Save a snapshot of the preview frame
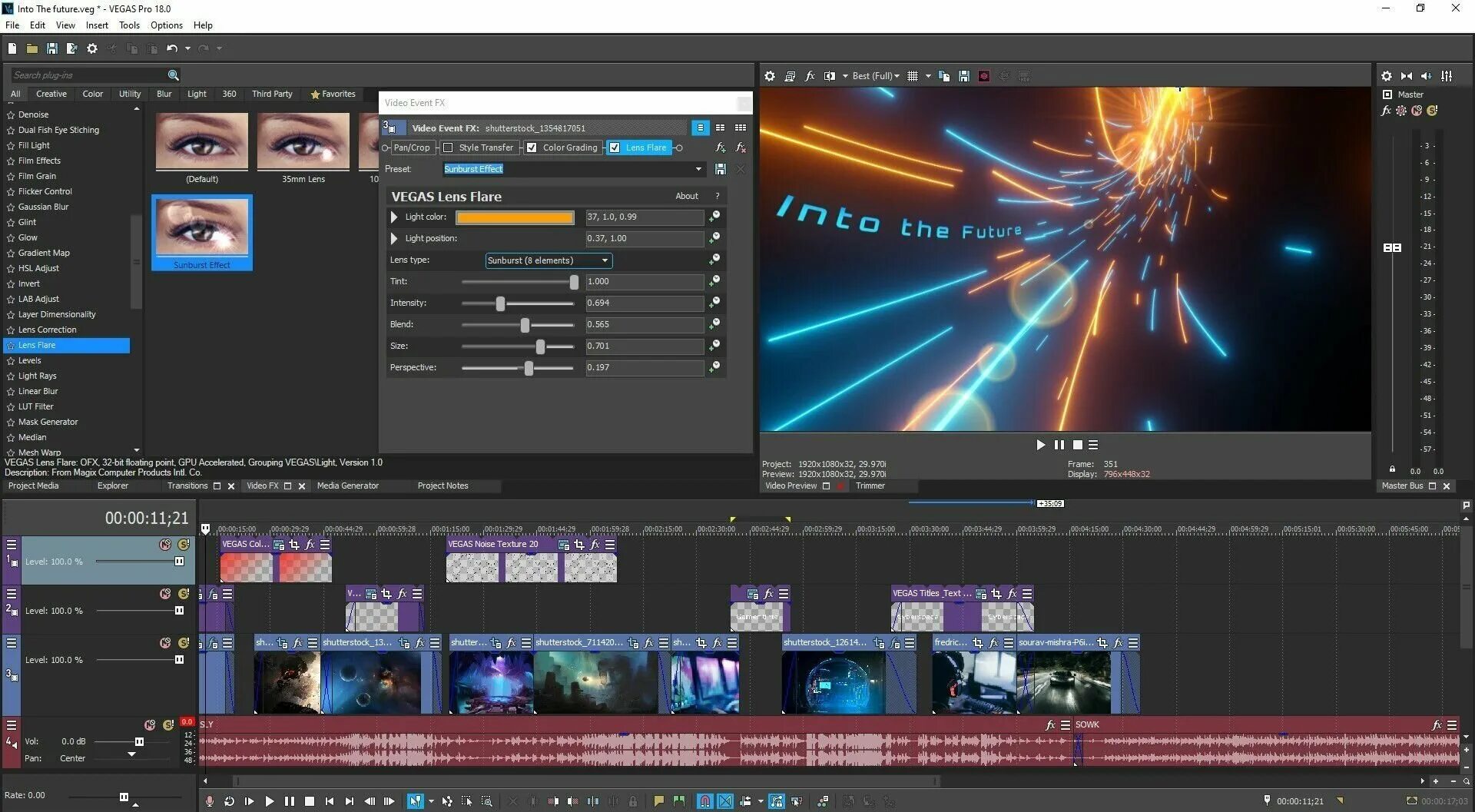Viewport: 1475px width, 812px height. click(x=964, y=75)
